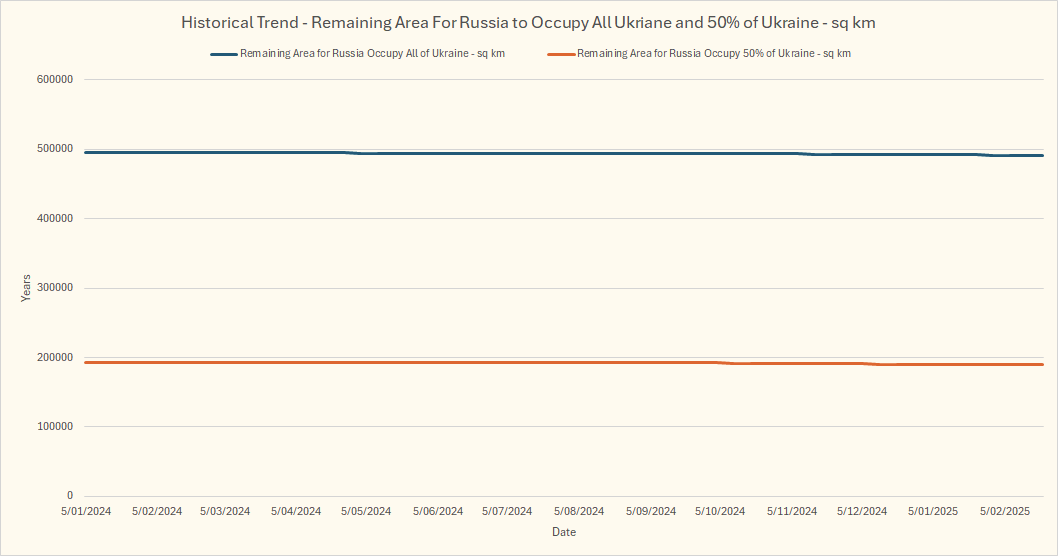The height and width of the screenshot is (556, 1058).
Task: Select the 5/12/2024 date label
Action: tap(862, 511)
